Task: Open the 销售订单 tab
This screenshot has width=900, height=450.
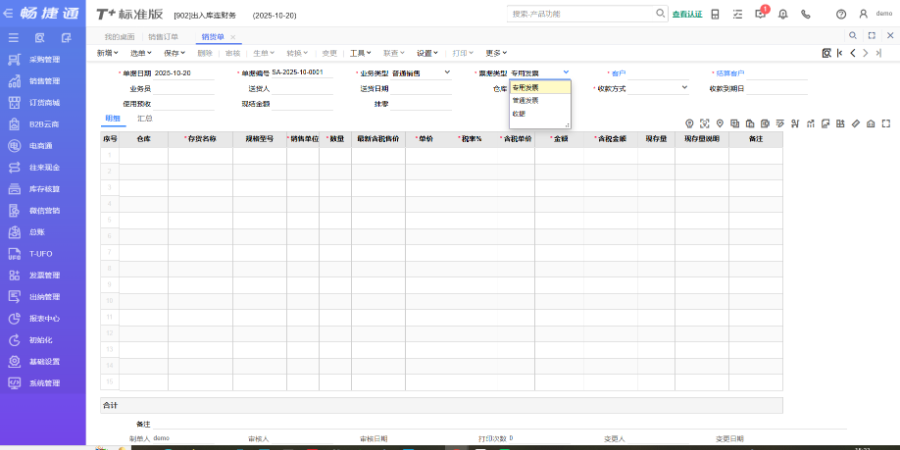Action: [x=163, y=37]
